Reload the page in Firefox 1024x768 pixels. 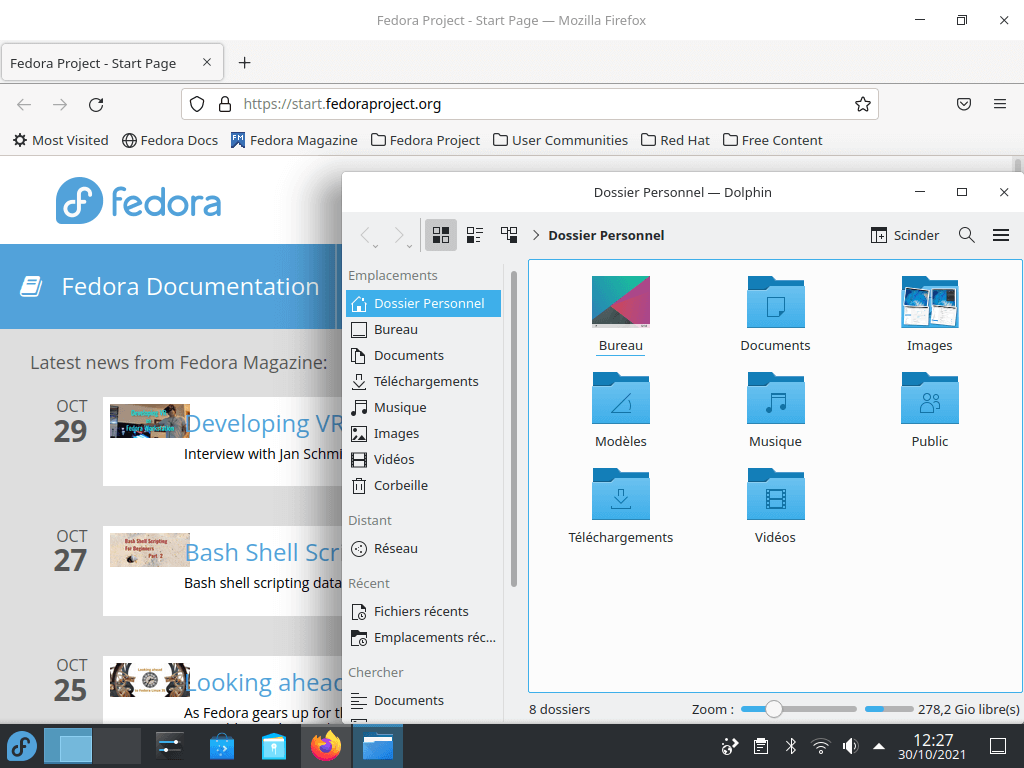(96, 104)
